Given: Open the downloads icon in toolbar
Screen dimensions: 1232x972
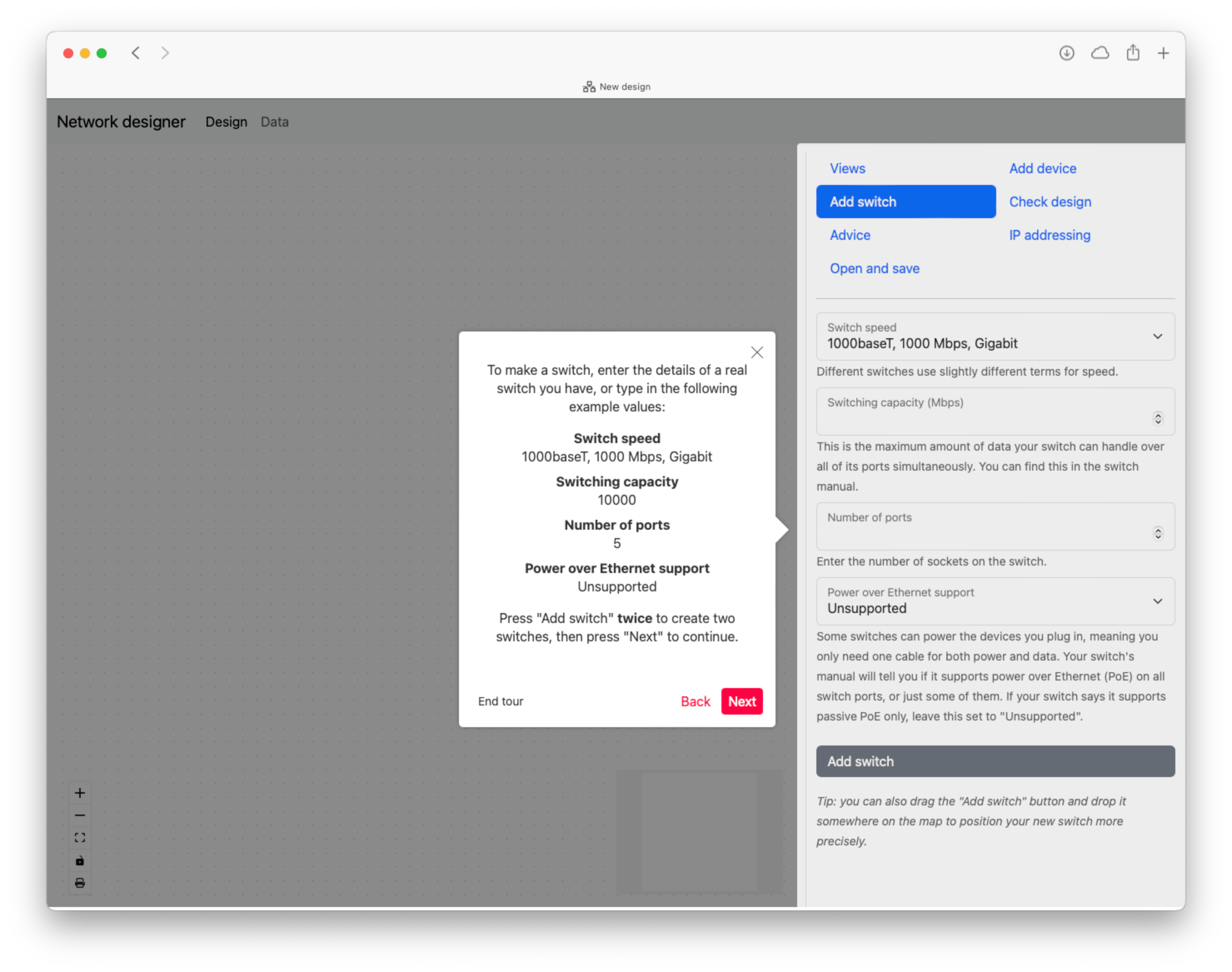Looking at the screenshot, I should 1066,53.
